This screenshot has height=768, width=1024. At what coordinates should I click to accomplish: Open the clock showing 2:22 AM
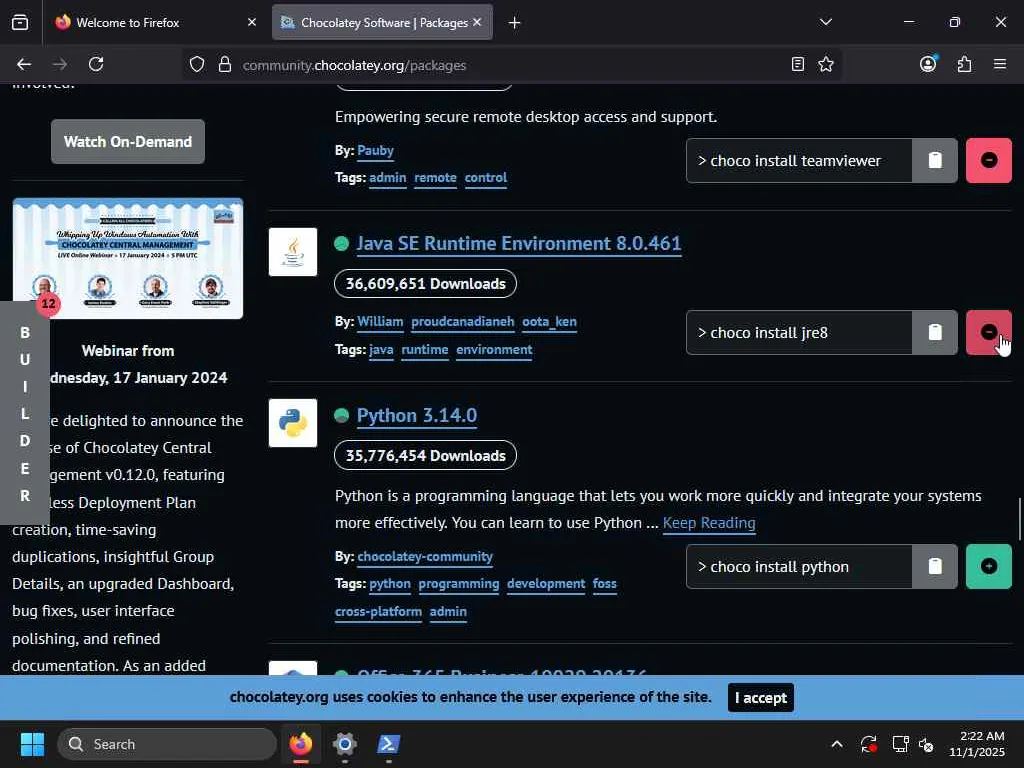point(977,744)
